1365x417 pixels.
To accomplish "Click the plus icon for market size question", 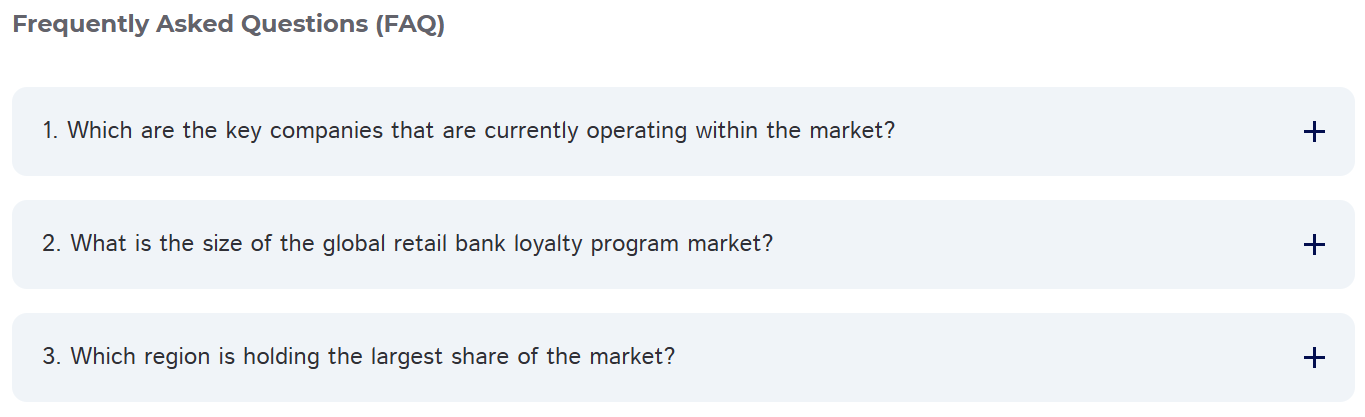I will pos(1314,244).
